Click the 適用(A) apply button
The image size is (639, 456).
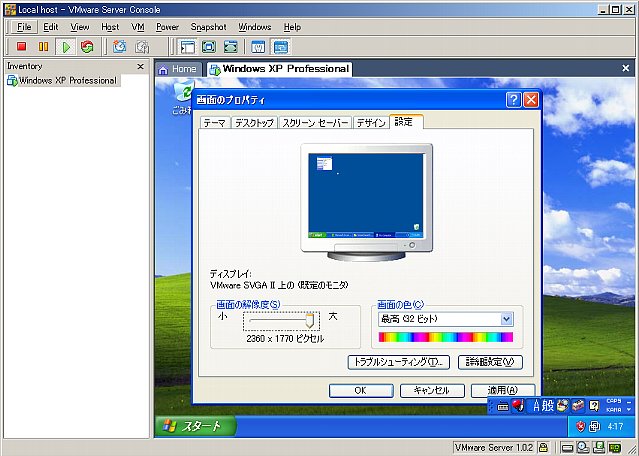(x=503, y=390)
